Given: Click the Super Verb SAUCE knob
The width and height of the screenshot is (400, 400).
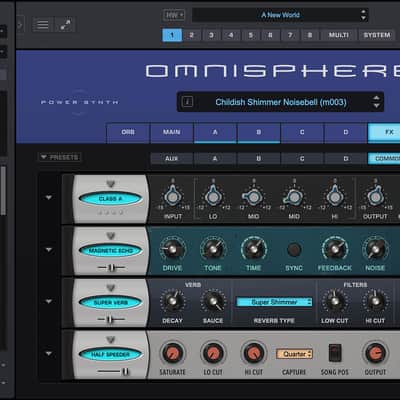Looking at the screenshot, I should [x=213, y=301].
